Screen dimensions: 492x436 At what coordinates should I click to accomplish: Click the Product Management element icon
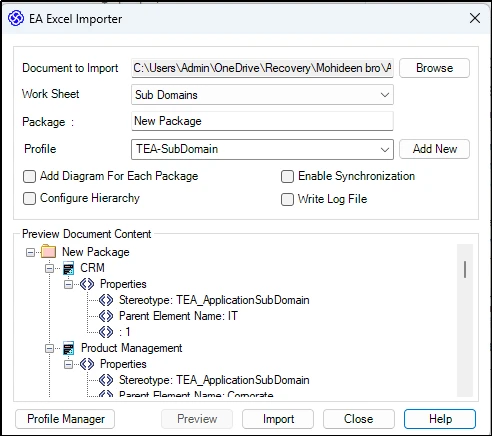coord(68,348)
